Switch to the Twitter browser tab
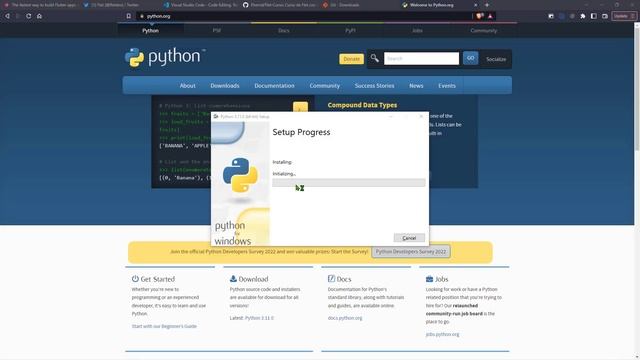The width and height of the screenshot is (640, 360). (118, 5)
